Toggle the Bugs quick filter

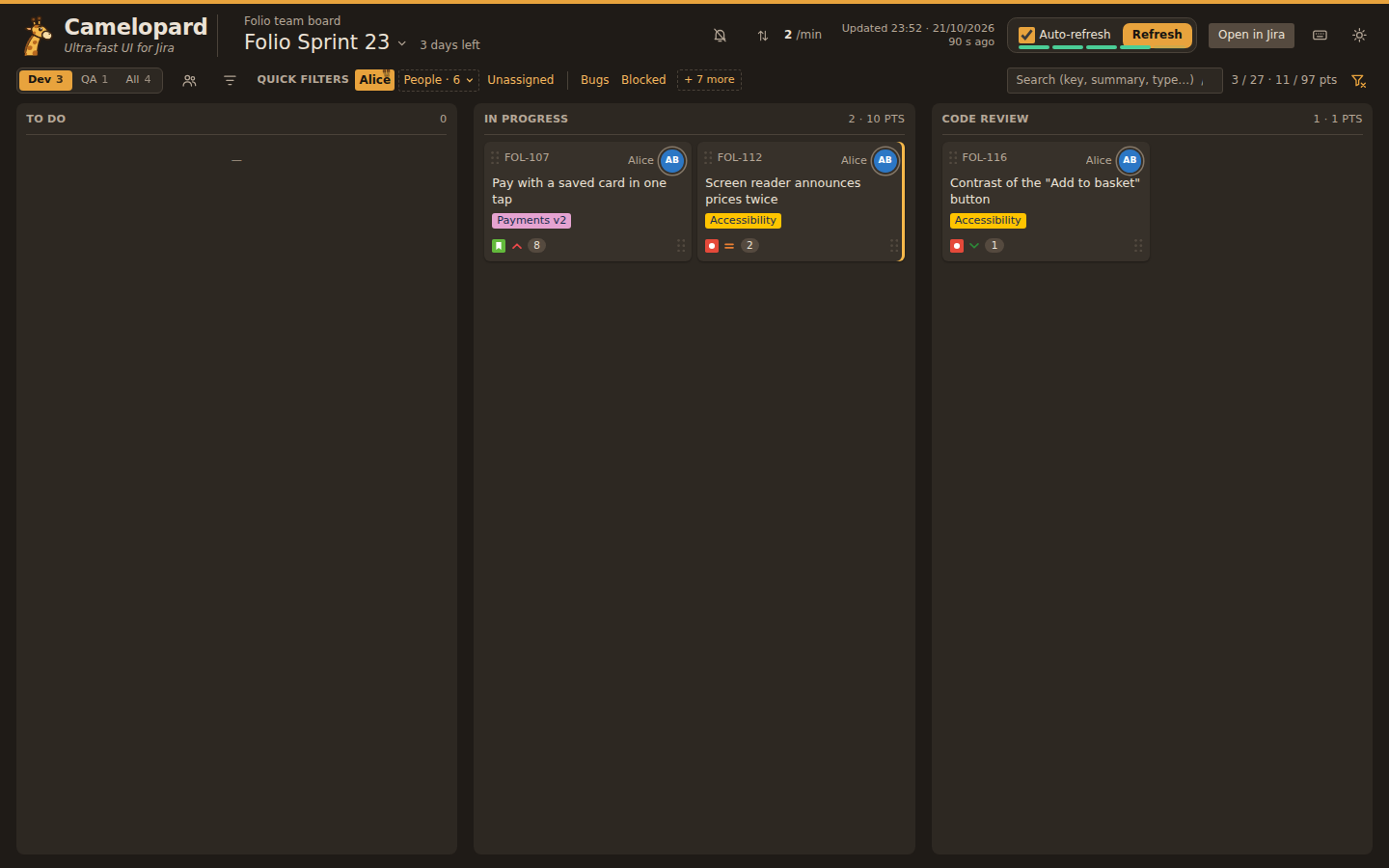[595, 80]
